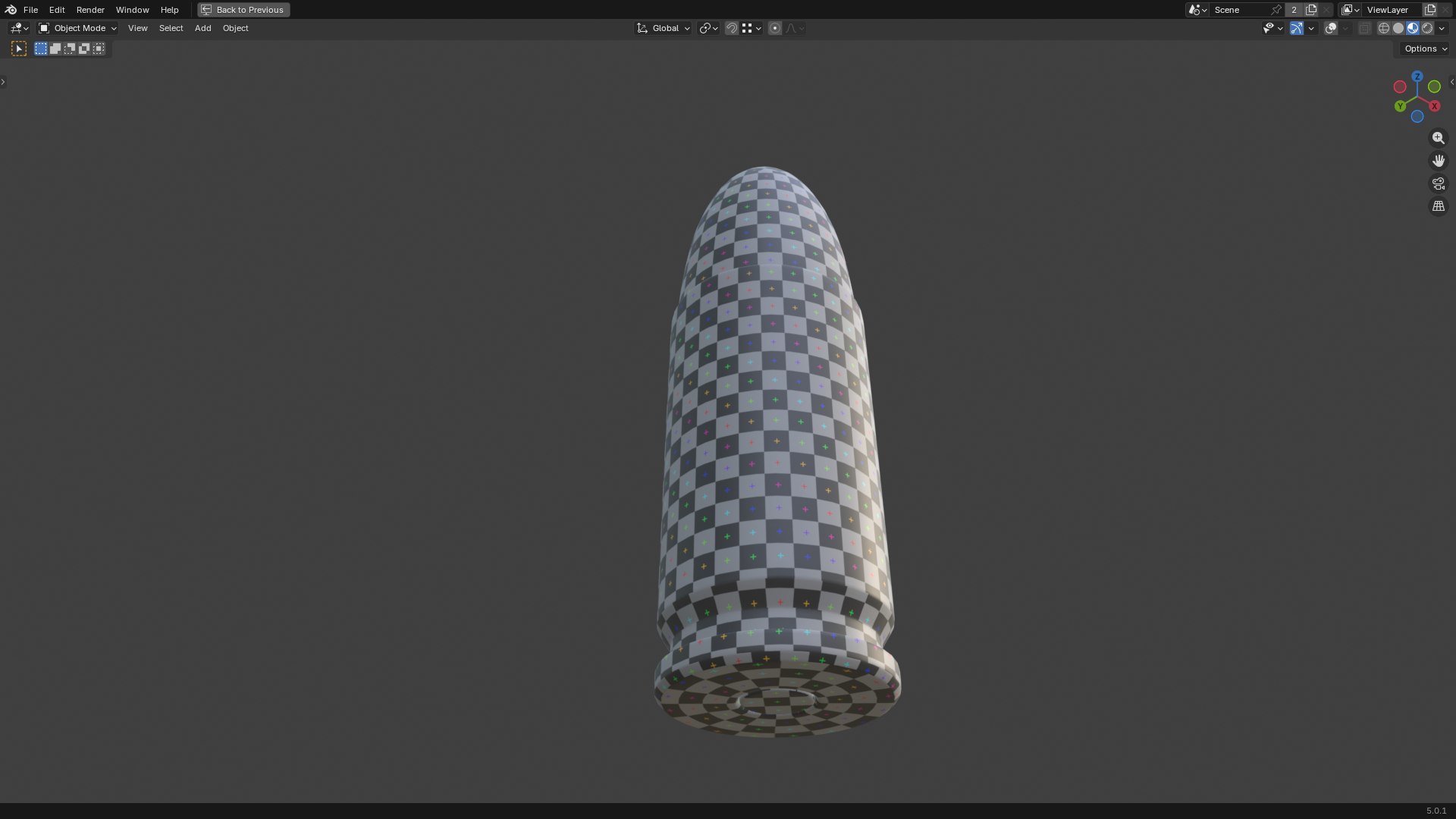Image resolution: width=1456 pixels, height=819 pixels.
Task: Open gizmo options dropdown arrow
Action: (1311, 28)
